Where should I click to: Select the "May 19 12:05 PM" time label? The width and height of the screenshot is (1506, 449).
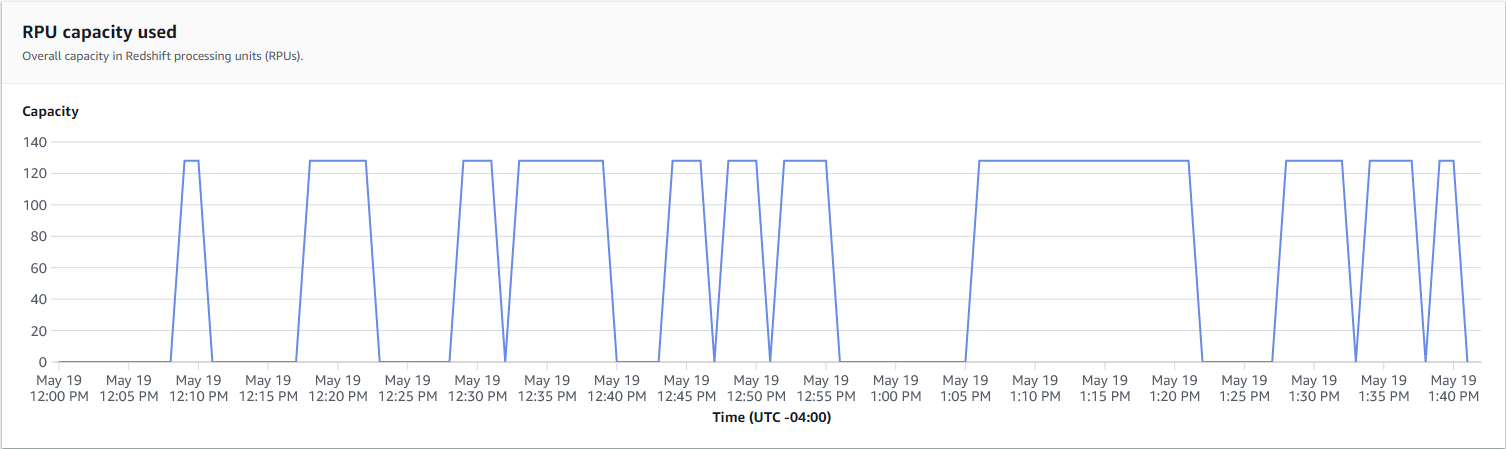tap(129, 388)
